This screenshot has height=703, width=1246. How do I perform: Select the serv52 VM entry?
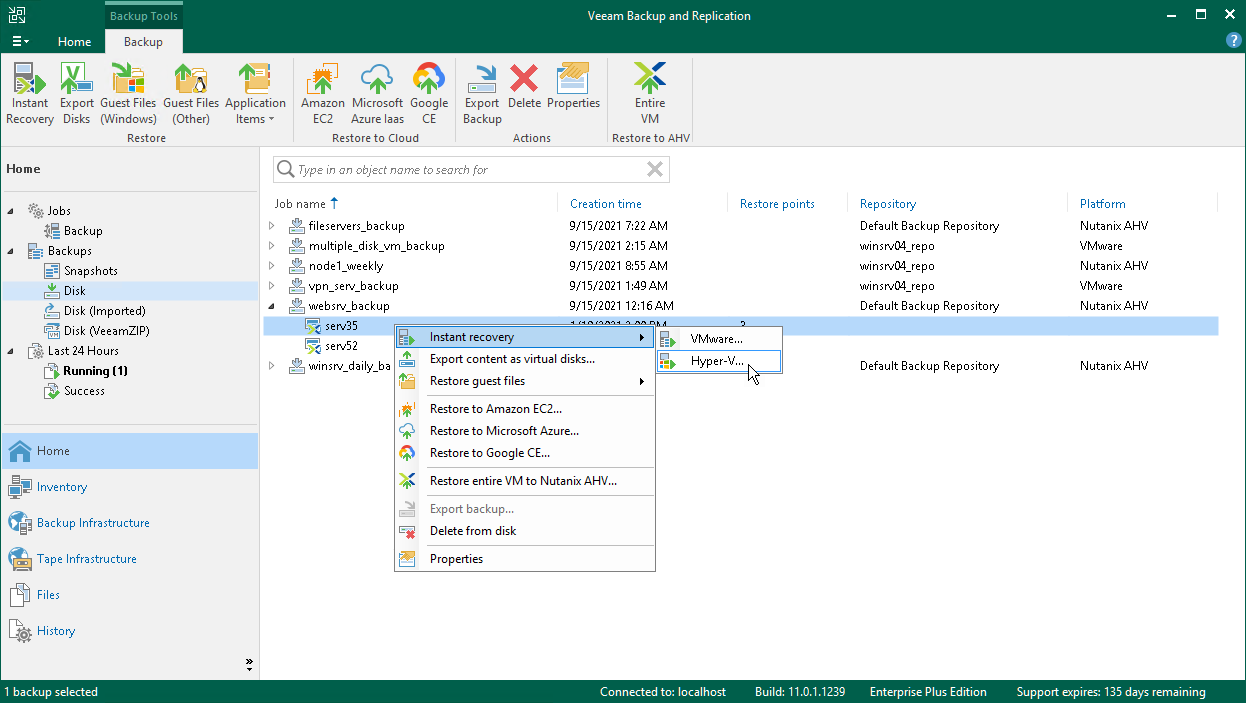click(x=341, y=346)
